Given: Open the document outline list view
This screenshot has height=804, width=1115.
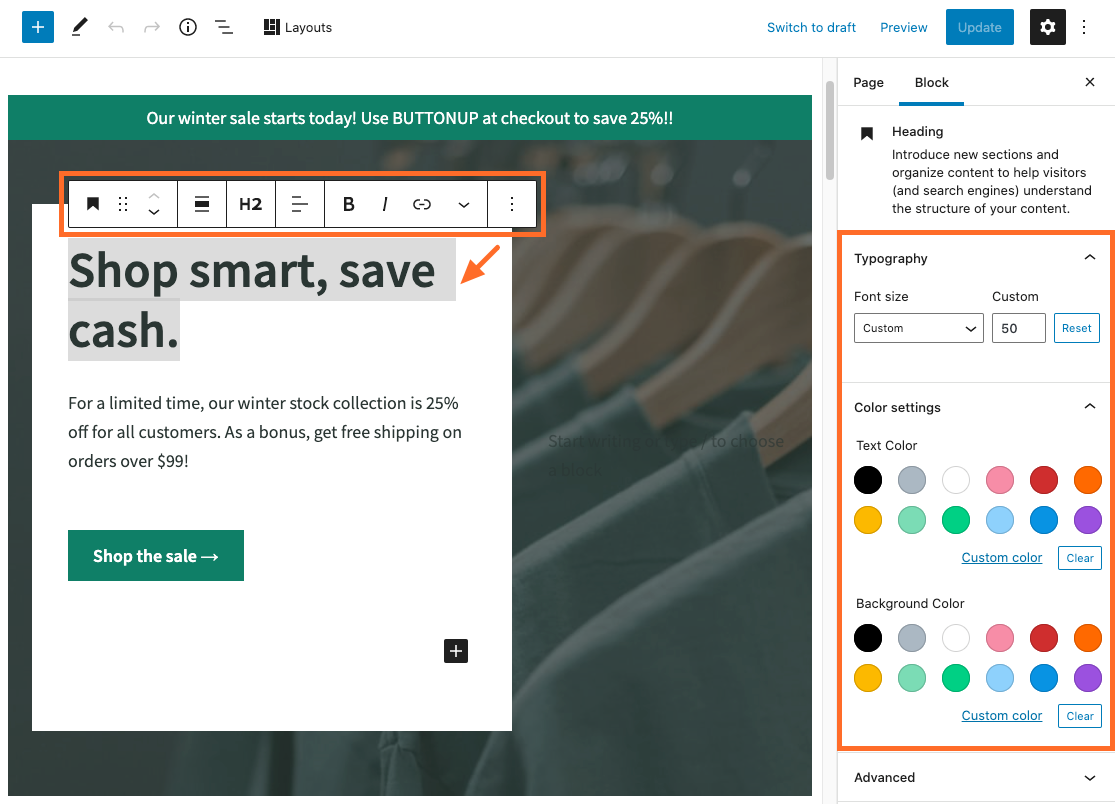Looking at the screenshot, I should pyautogui.click(x=224, y=27).
